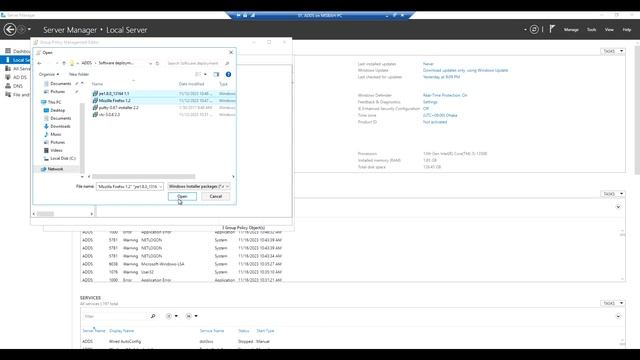Viewport: 640px width, 360px height.
Task: Toggle the preview pane icon
Action: 216,74
